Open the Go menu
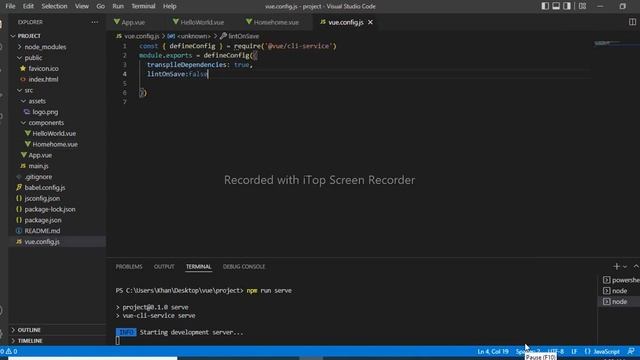Image resolution: width=640 pixels, height=360 pixels. click(x=100, y=6)
